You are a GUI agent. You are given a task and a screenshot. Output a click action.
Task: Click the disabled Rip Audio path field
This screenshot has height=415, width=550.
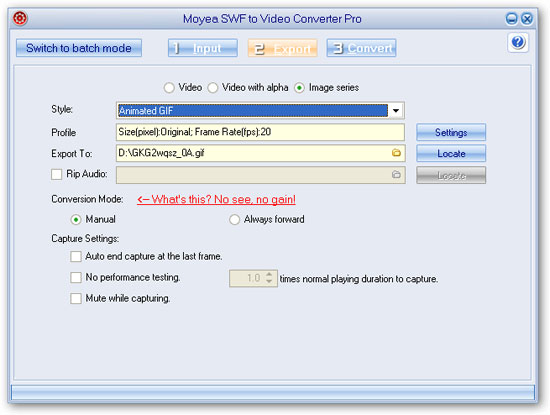261,175
